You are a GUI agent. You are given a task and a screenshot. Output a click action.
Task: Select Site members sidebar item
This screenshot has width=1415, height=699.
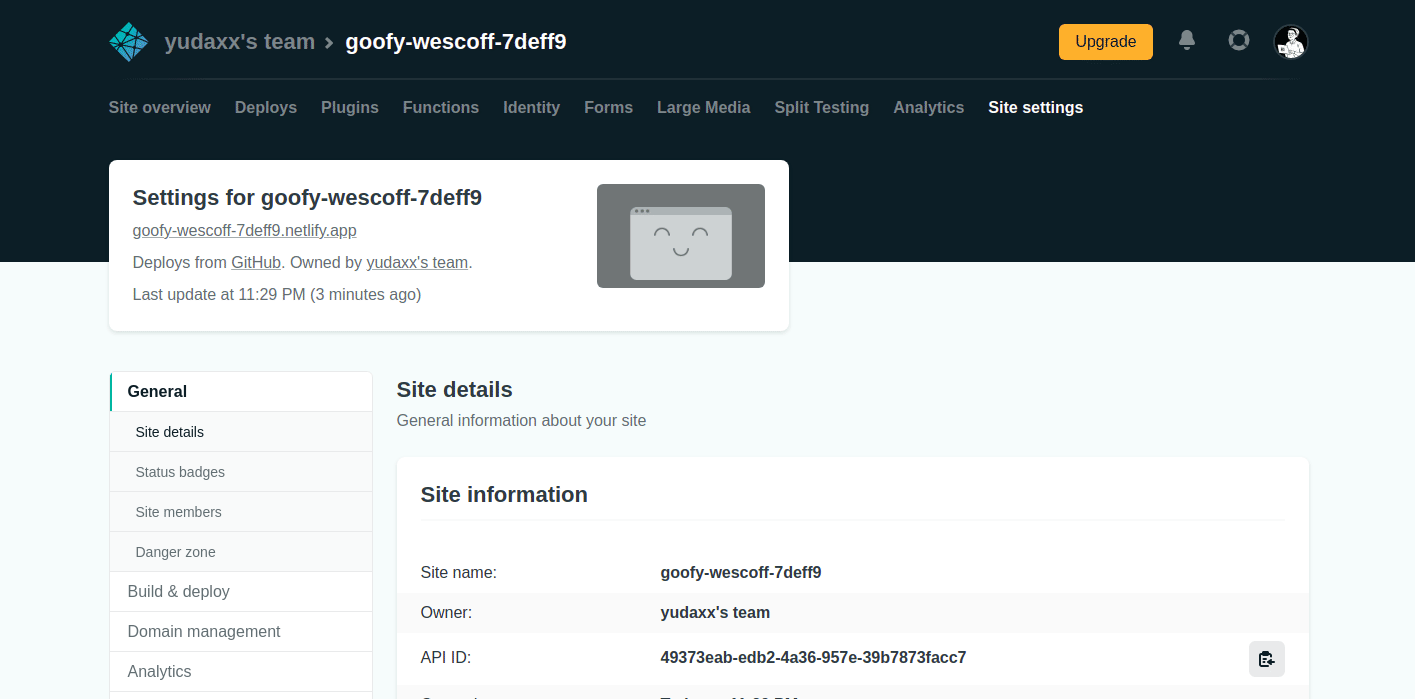pyautogui.click(x=241, y=512)
